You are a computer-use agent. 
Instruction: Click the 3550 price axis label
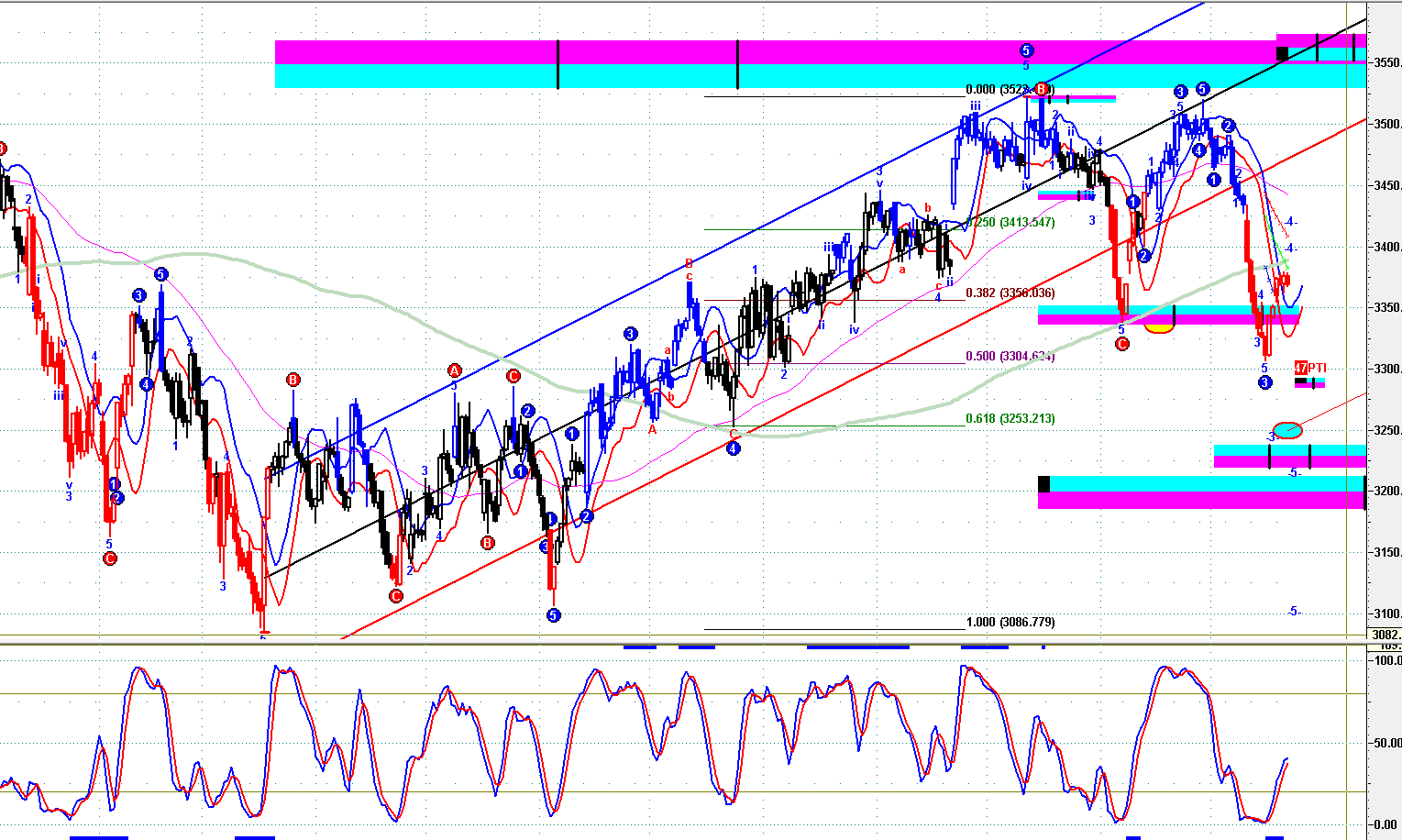tap(1387, 63)
